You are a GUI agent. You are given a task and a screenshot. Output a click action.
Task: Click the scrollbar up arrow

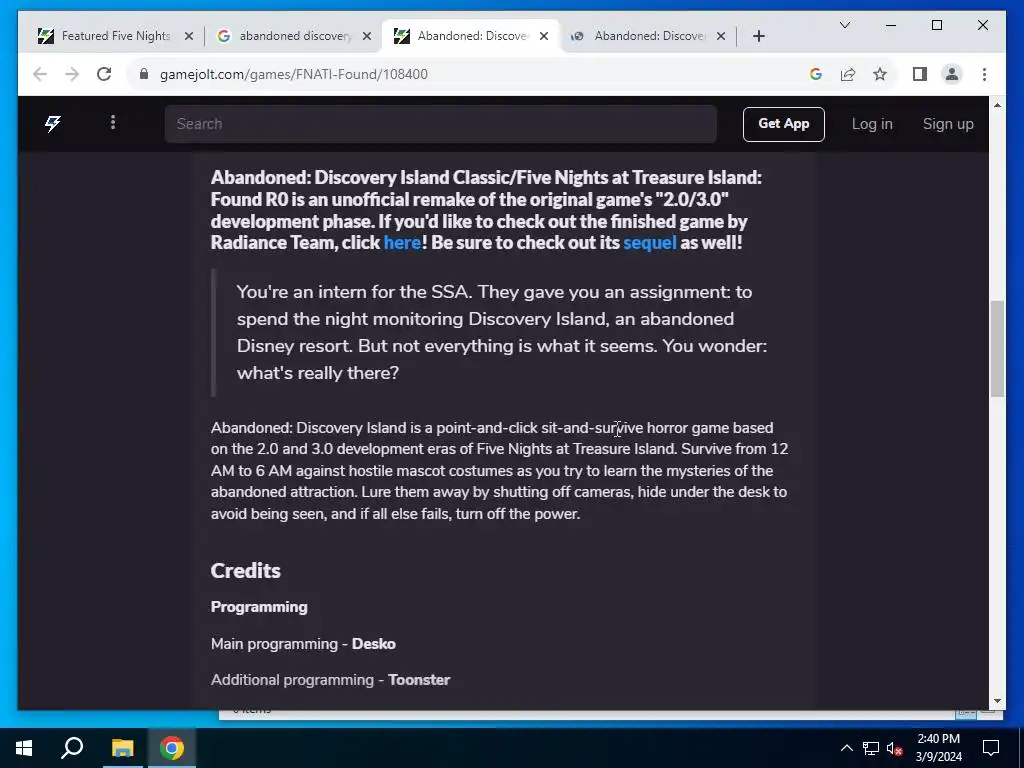pos(997,105)
